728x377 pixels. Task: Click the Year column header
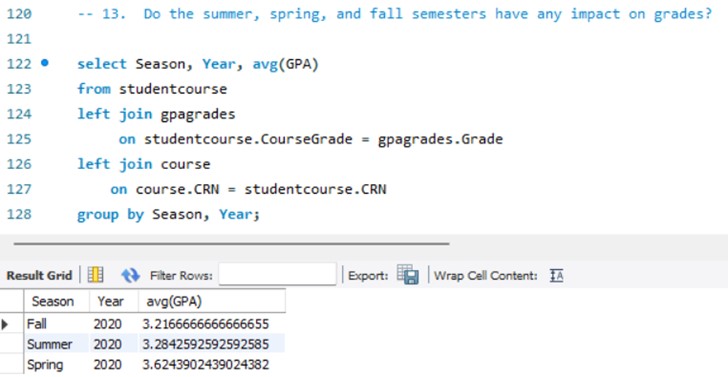pyautogui.click(x=114, y=302)
